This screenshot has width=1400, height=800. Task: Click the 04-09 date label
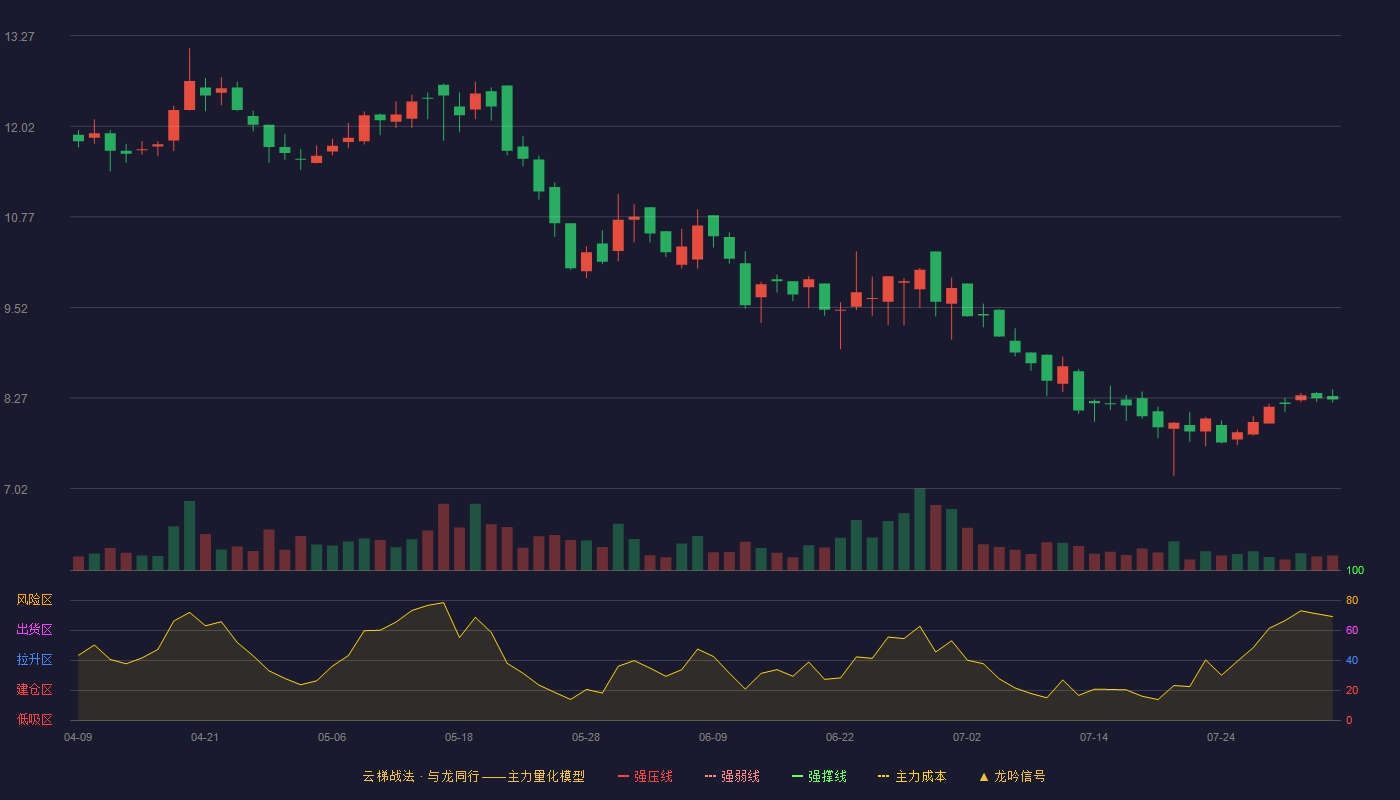pyautogui.click(x=78, y=737)
